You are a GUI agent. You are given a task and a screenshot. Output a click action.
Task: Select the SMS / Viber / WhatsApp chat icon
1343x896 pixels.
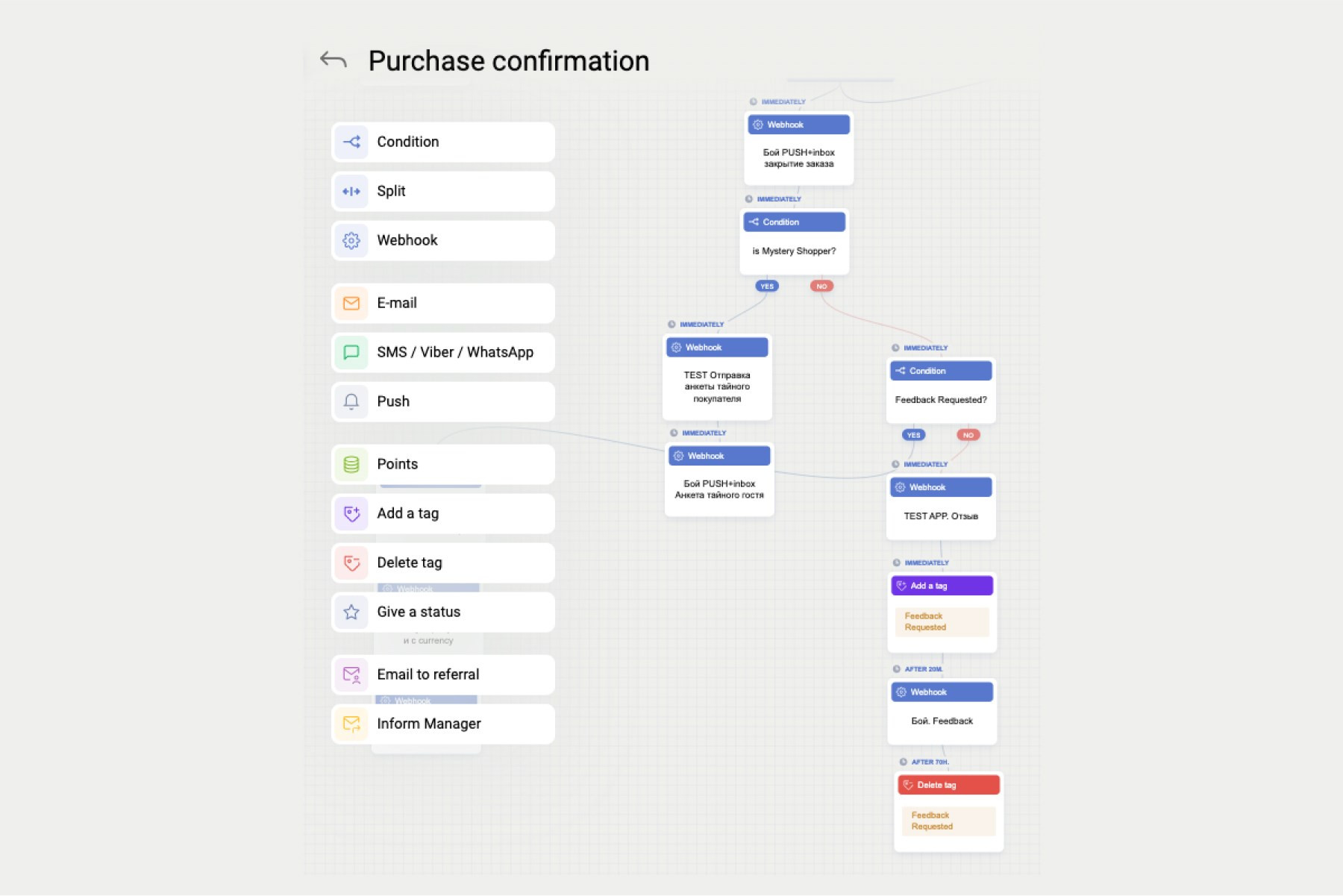coord(351,353)
